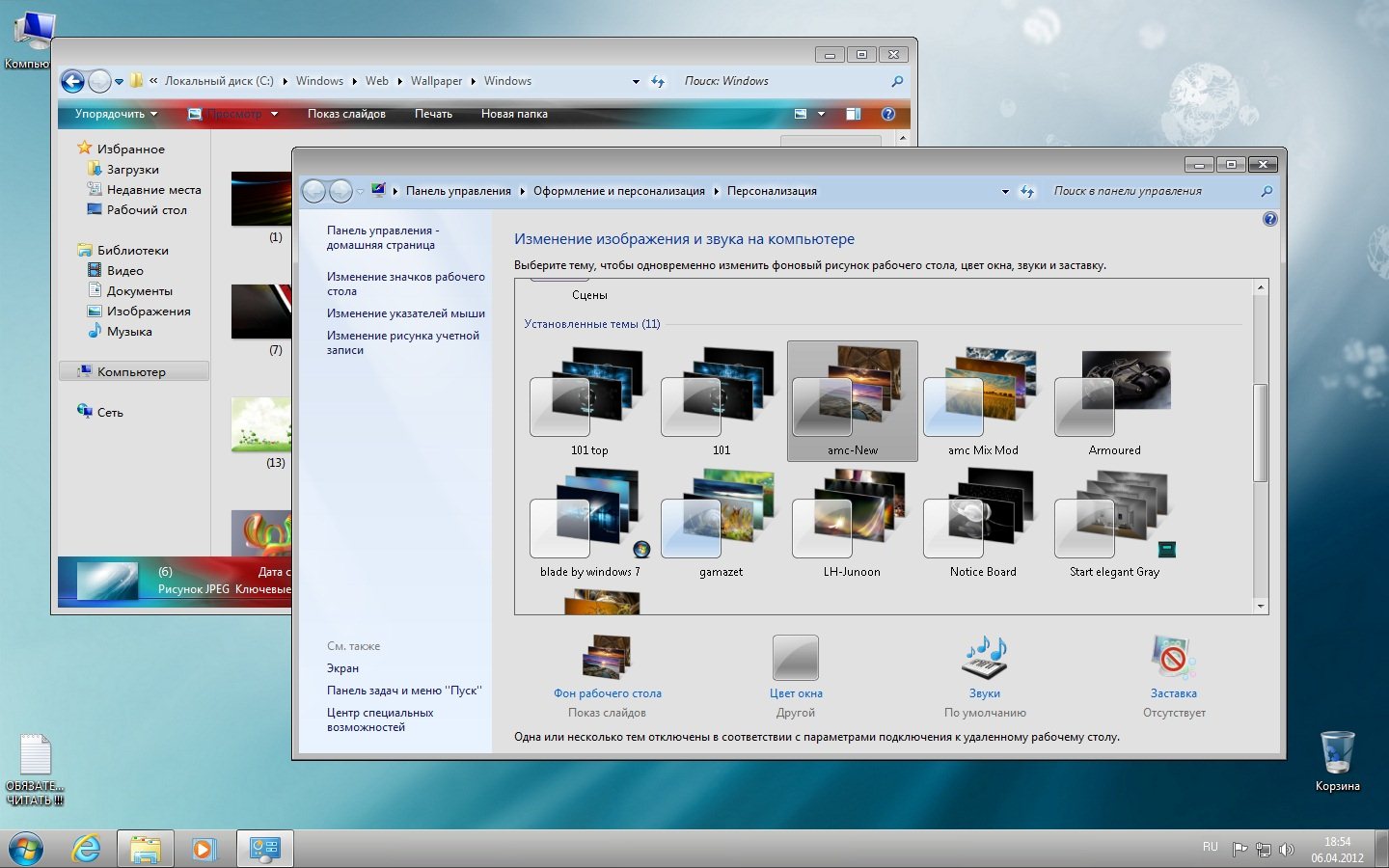Open Windows Media Player from the taskbar

(204, 849)
